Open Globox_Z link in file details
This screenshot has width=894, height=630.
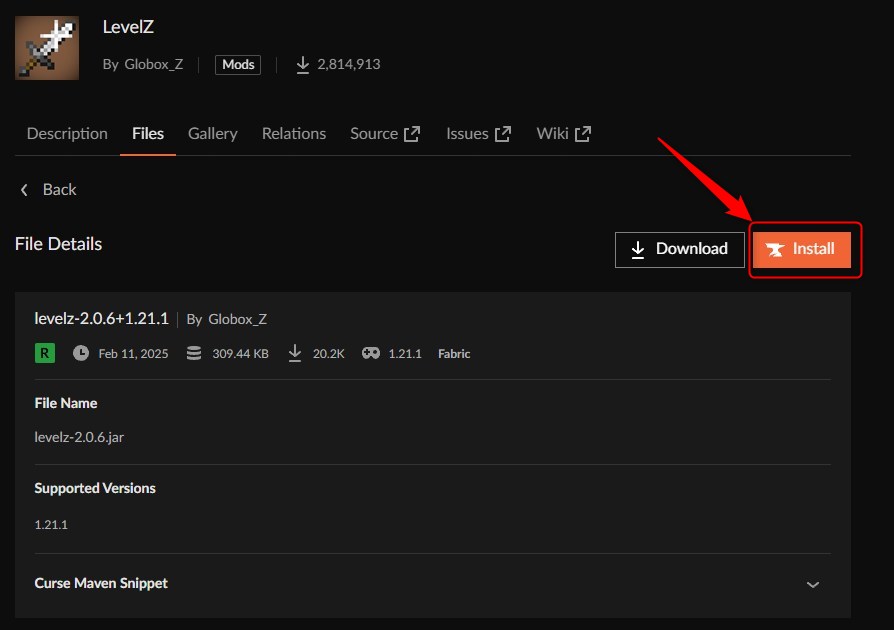pyautogui.click(x=237, y=319)
